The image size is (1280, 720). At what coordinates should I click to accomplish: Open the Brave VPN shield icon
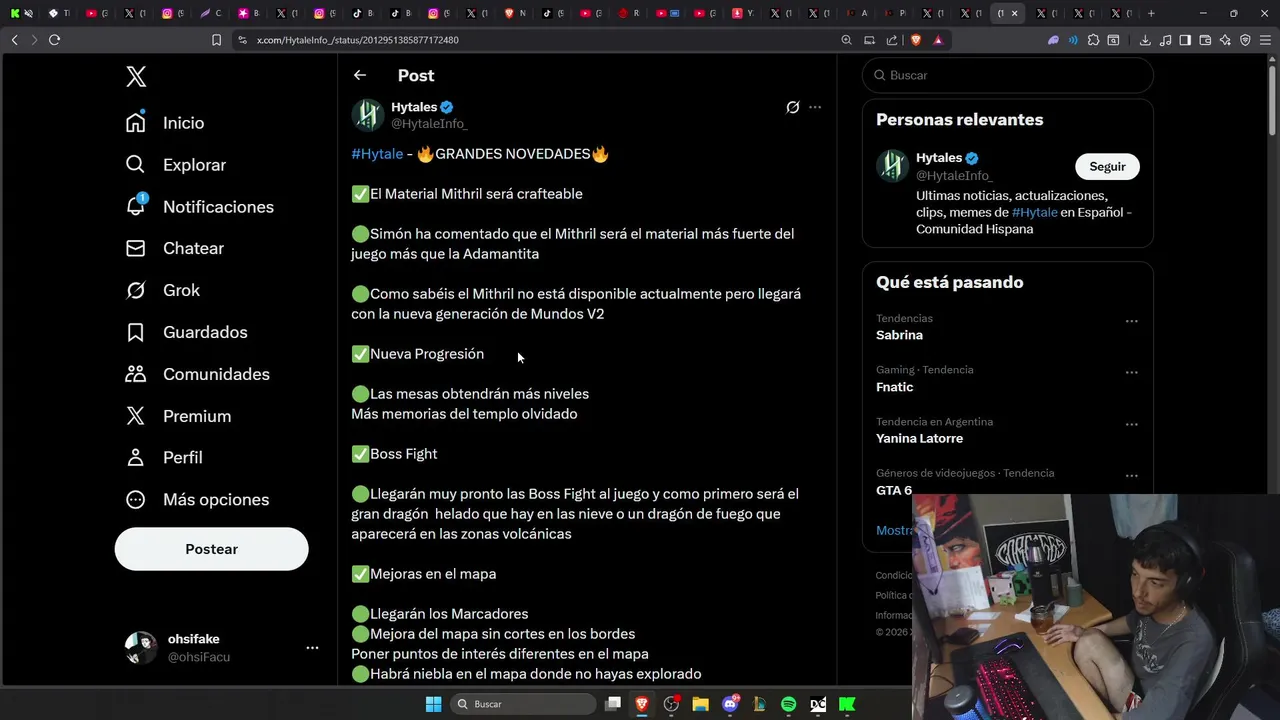(x=1245, y=40)
